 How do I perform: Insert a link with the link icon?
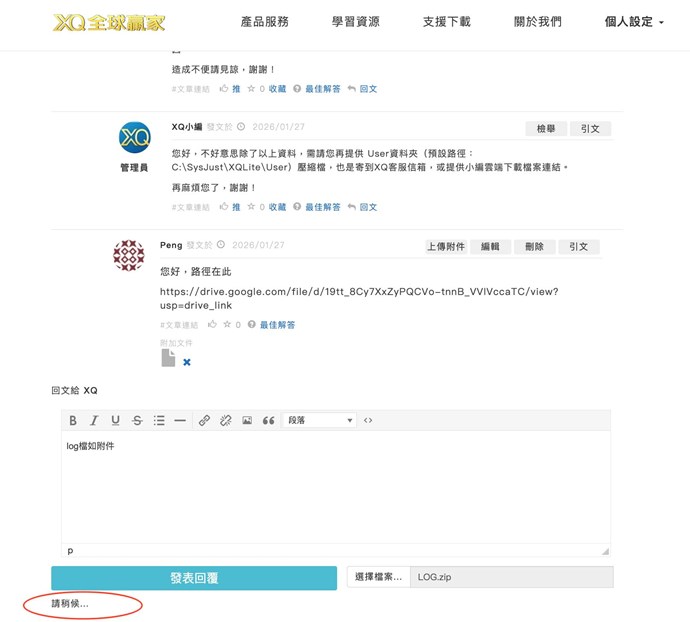(x=204, y=420)
